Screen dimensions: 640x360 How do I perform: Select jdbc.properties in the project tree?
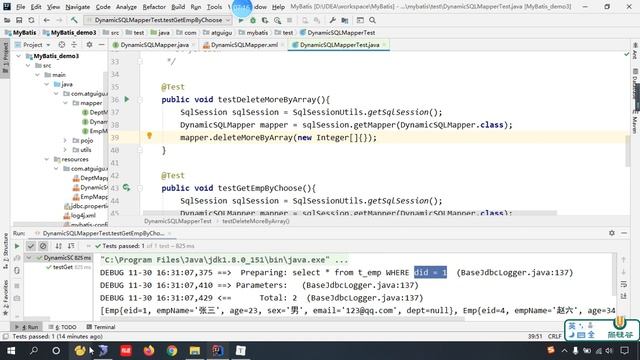pos(85,206)
